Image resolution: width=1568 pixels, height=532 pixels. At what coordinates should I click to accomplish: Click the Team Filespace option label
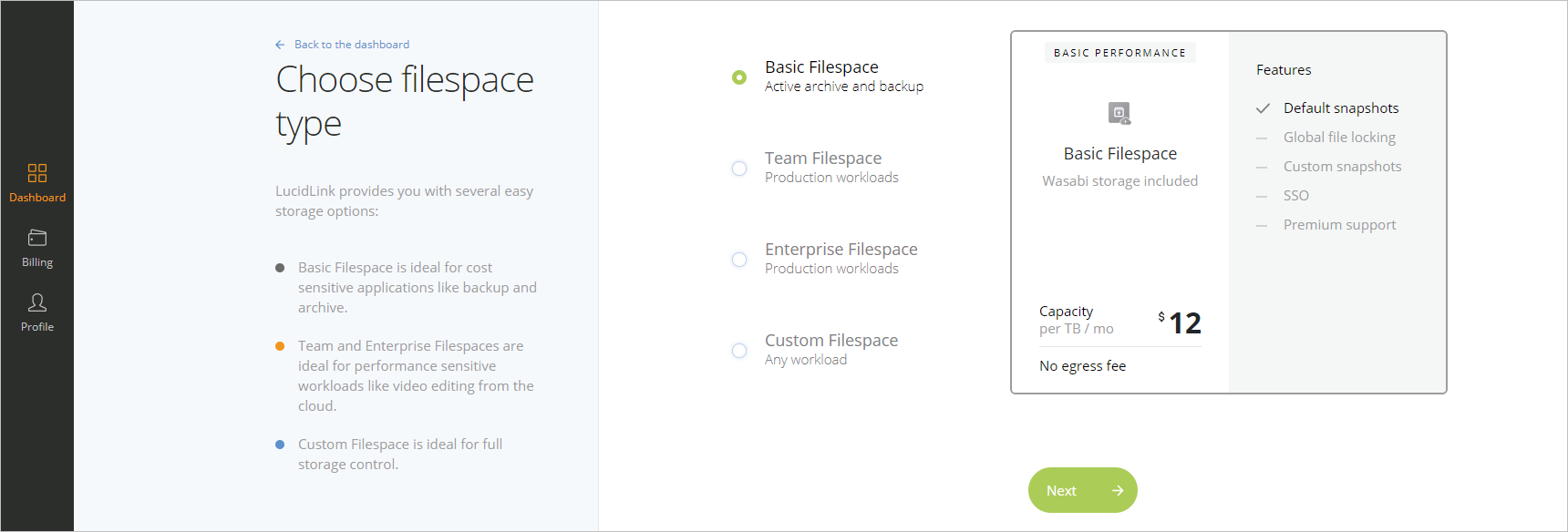pyautogui.click(x=823, y=159)
